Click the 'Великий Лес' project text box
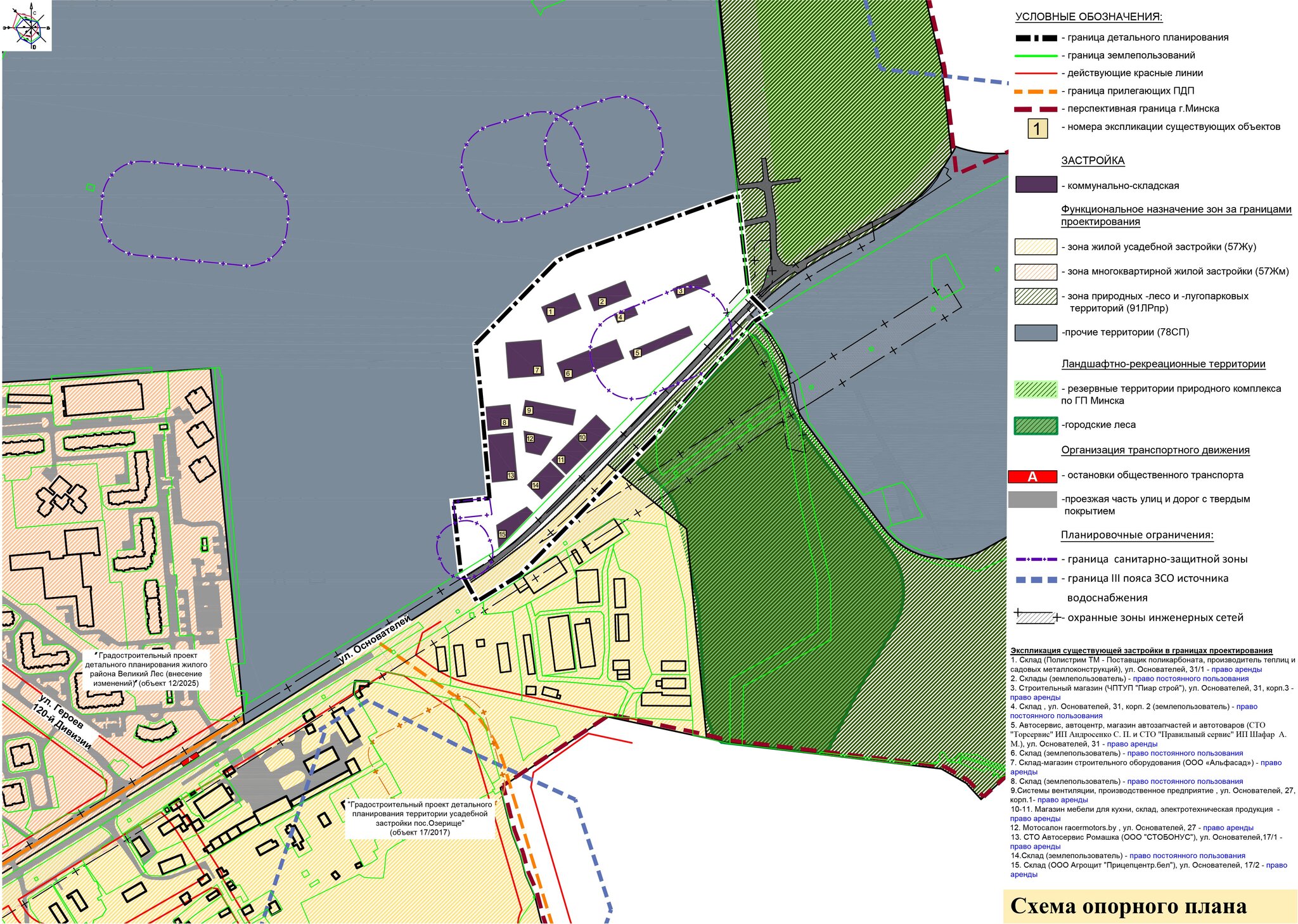1298x924 pixels. pyautogui.click(x=146, y=669)
